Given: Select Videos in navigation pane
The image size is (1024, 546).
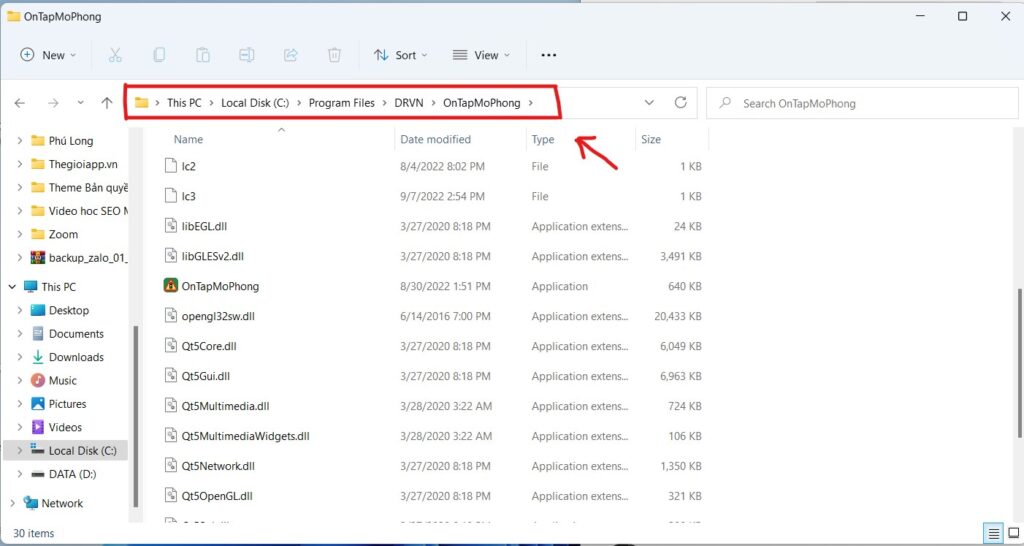Looking at the screenshot, I should pos(65,427).
